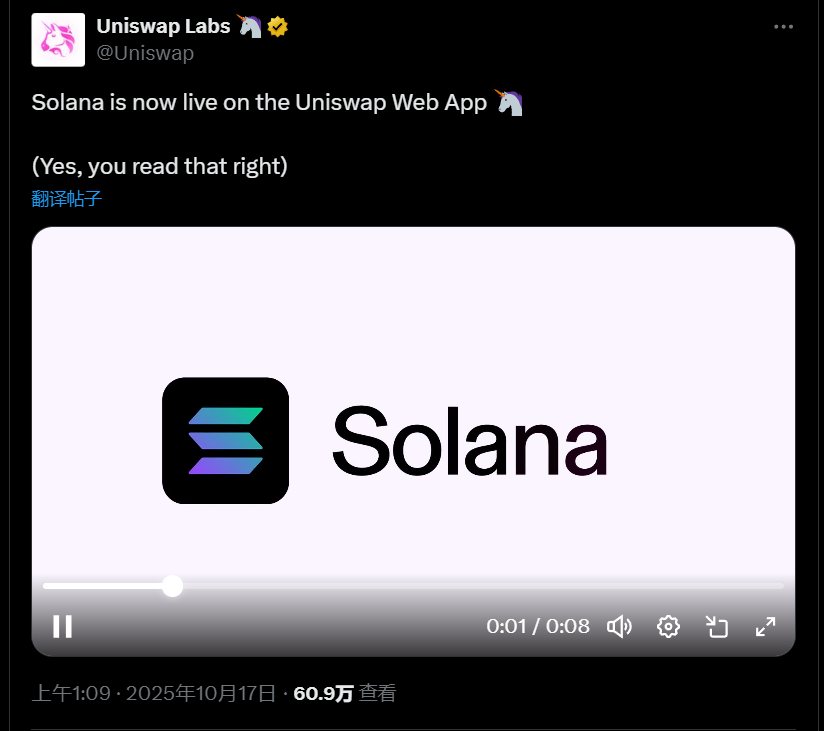The height and width of the screenshot is (731, 824).
Task: Click the video progress slider handle
Action: (x=172, y=586)
